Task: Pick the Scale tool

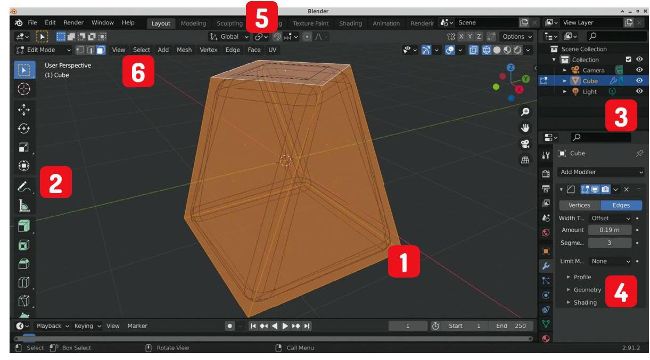Action: [x=24, y=147]
